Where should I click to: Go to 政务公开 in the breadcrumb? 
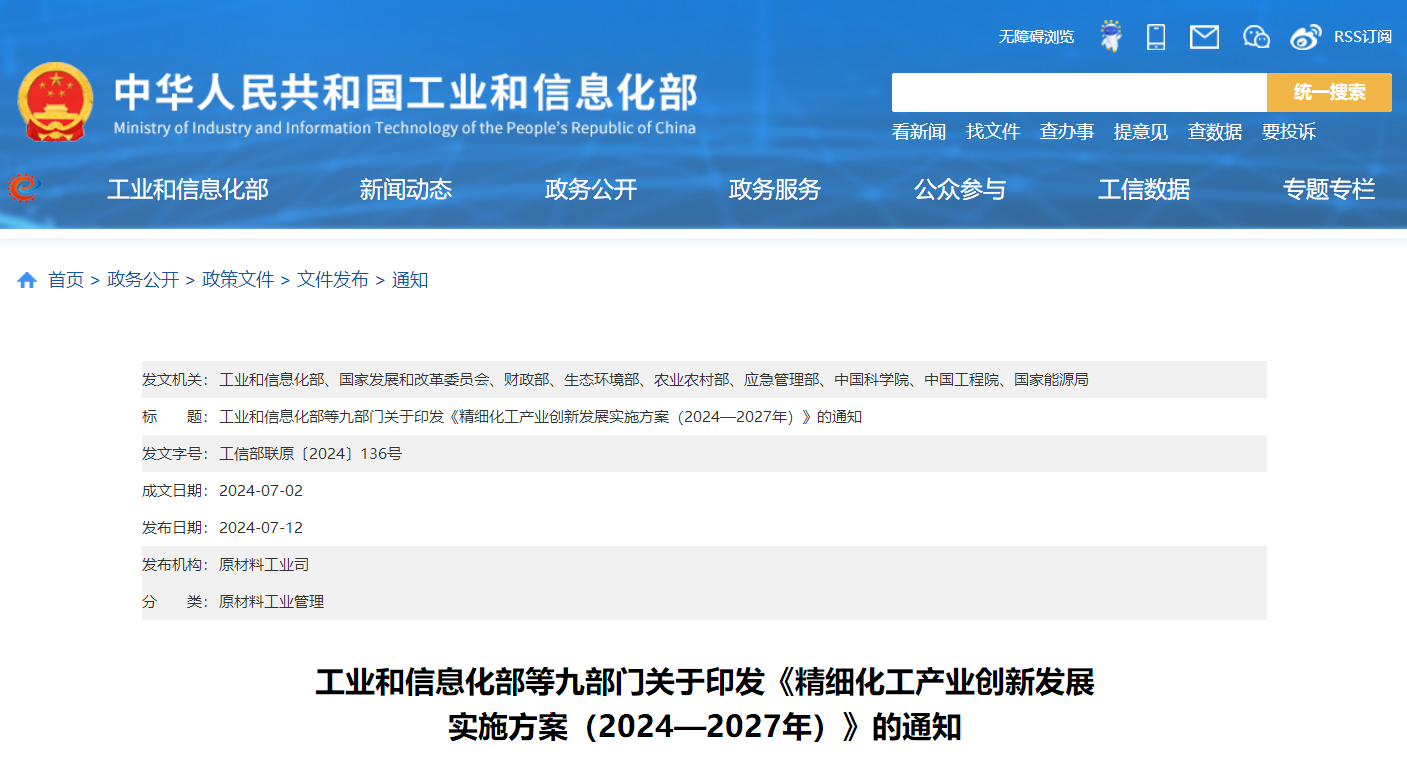(x=143, y=280)
